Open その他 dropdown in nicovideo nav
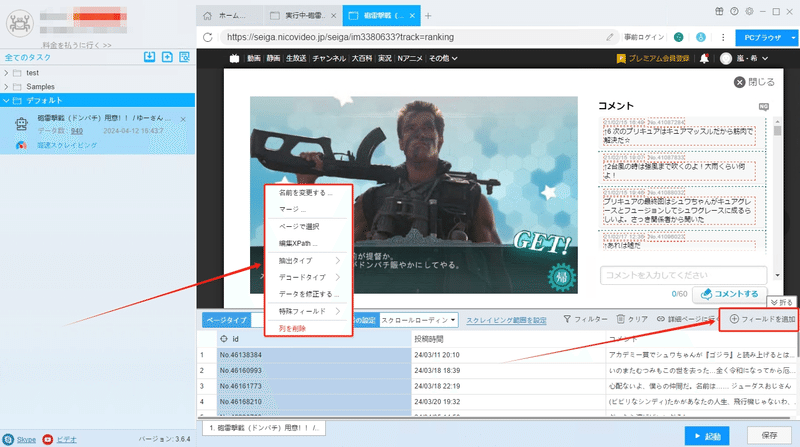The image size is (800, 447). pos(443,59)
